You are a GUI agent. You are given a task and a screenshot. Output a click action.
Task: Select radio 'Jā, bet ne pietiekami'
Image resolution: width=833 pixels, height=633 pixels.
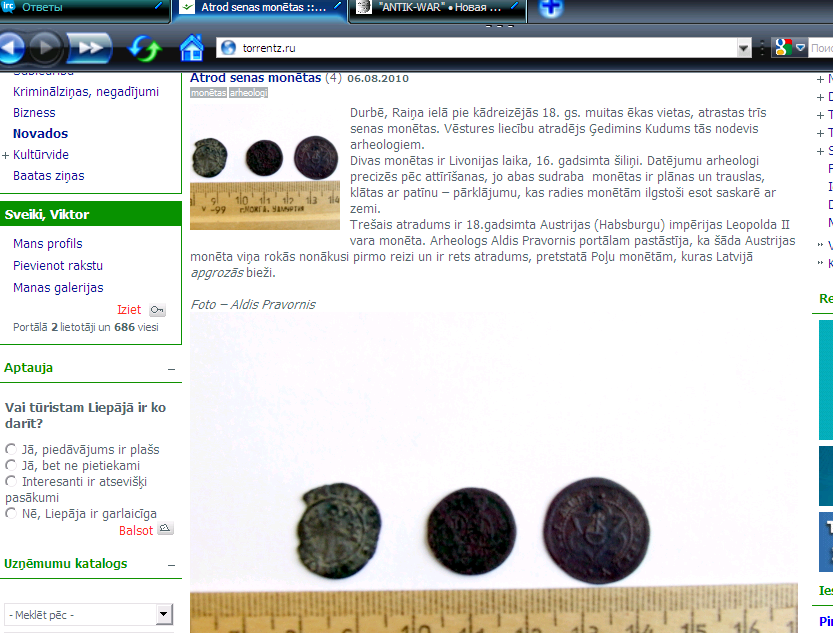pos(11,465)
